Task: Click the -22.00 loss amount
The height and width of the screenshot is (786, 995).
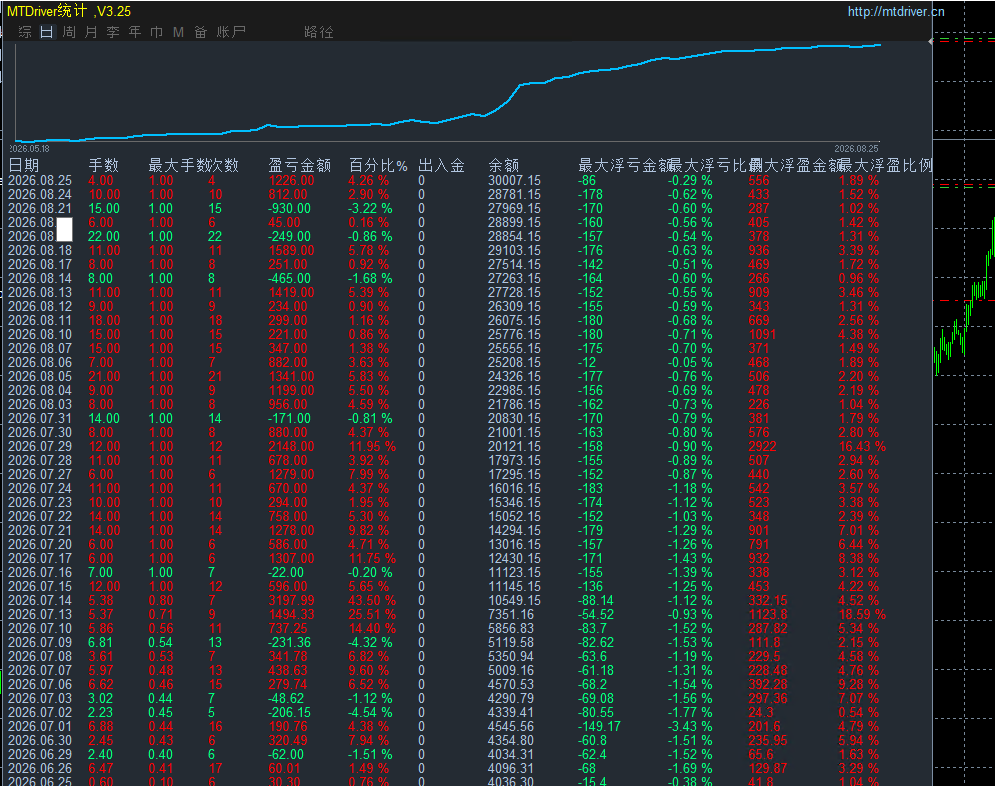Action: [x=286, y=572]
